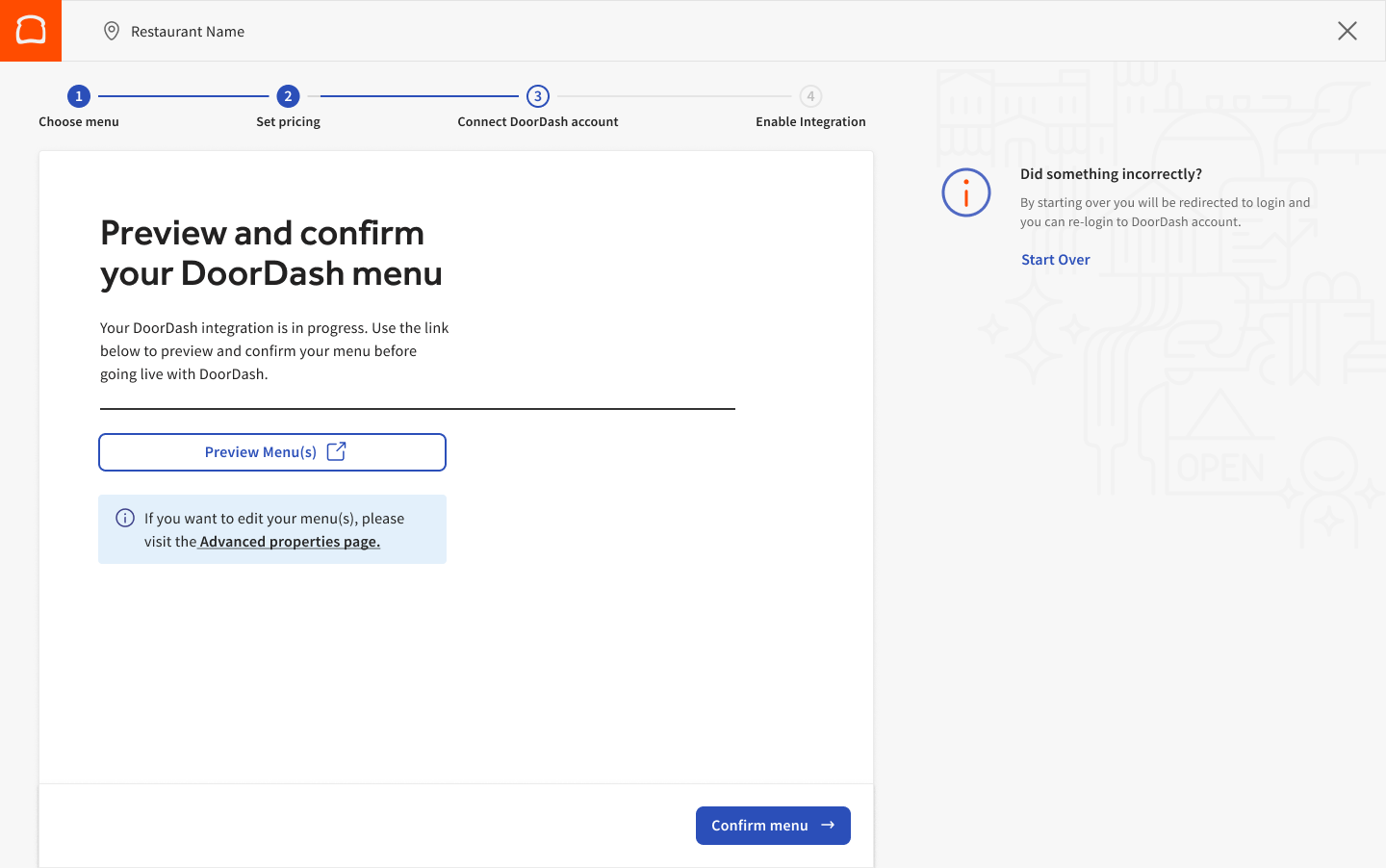1386x868 pixels.
Task: Click the greyed-out step 4 circle
Action: point(810,96)
